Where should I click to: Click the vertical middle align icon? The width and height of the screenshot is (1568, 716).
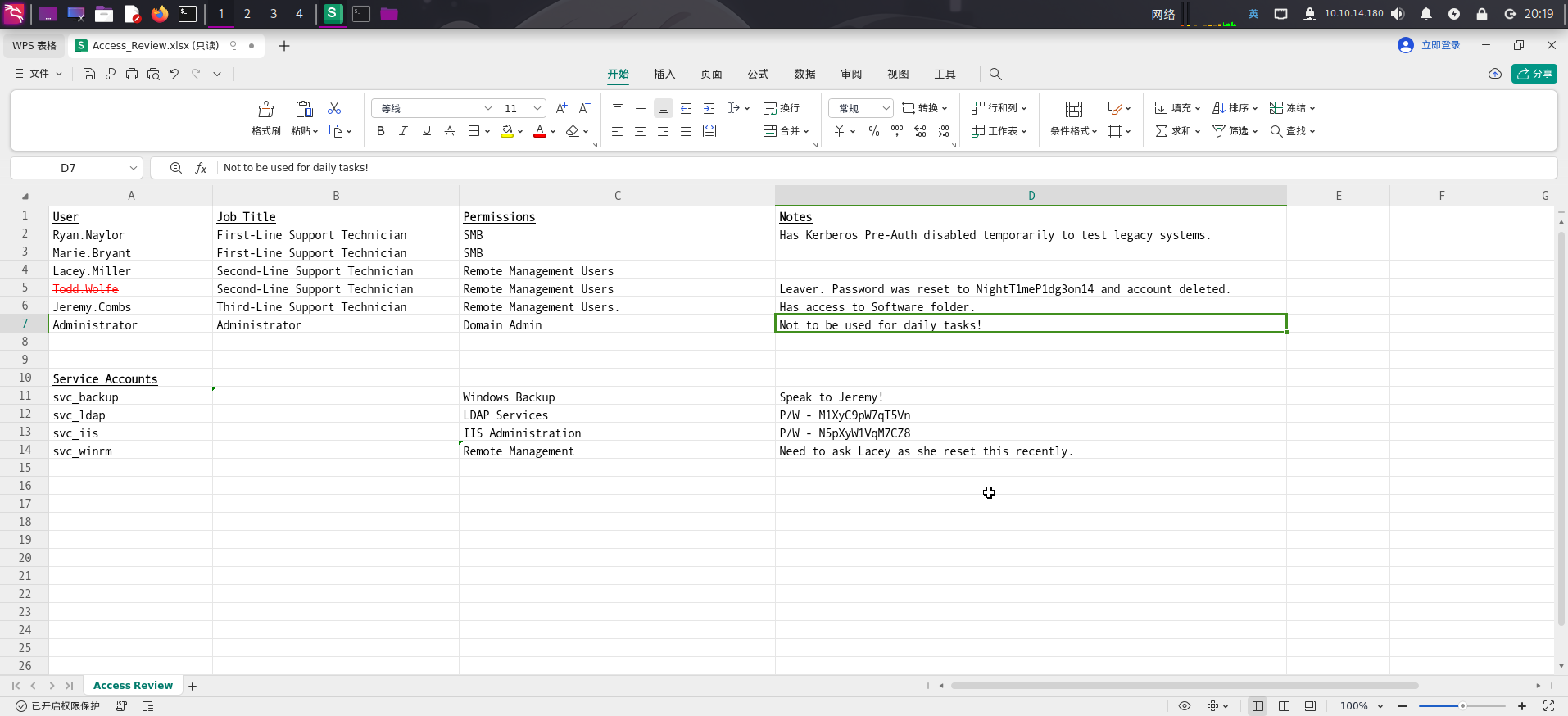point(641,108)
